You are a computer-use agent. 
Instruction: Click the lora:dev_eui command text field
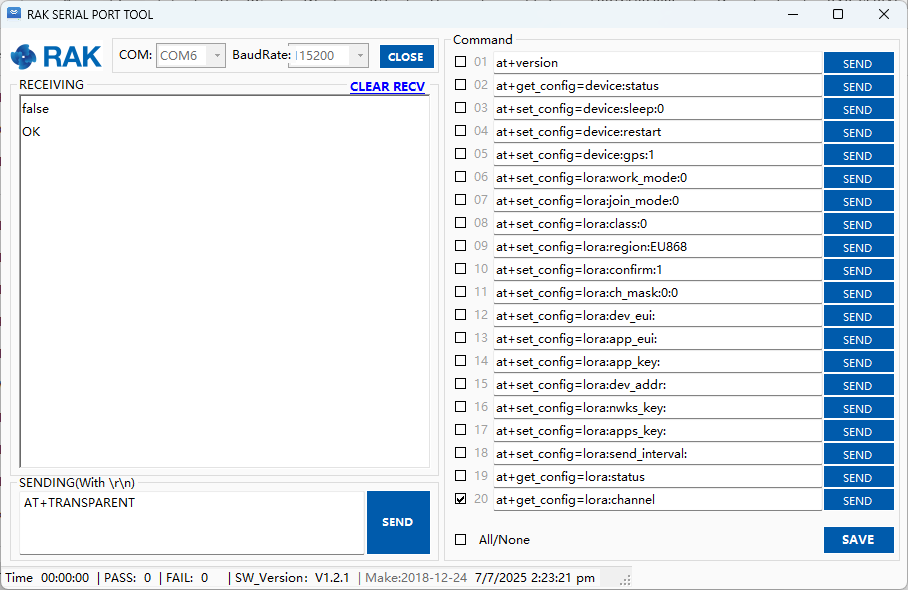point(657,316)
